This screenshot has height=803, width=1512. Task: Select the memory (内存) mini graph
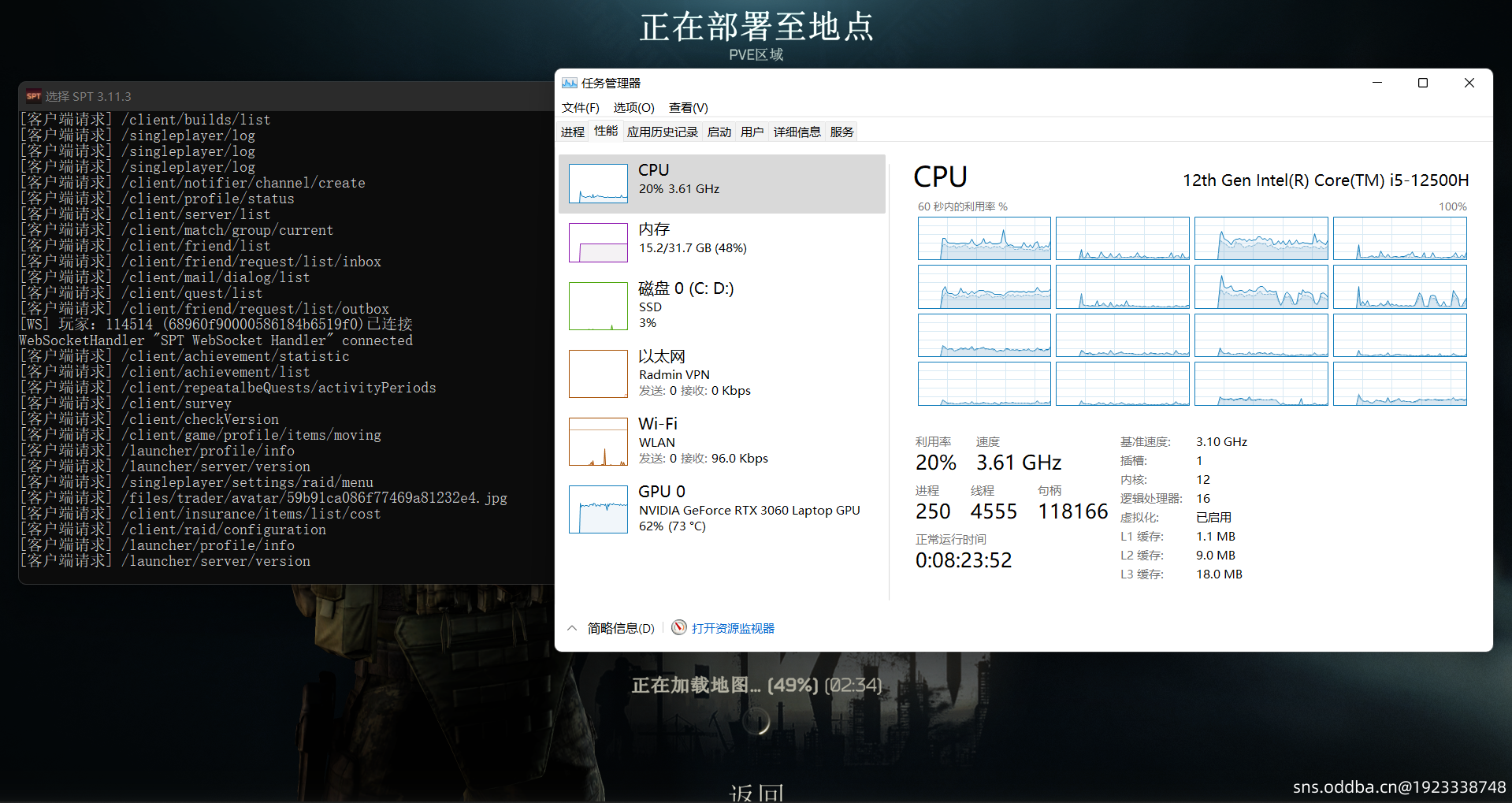pos(598,243)
